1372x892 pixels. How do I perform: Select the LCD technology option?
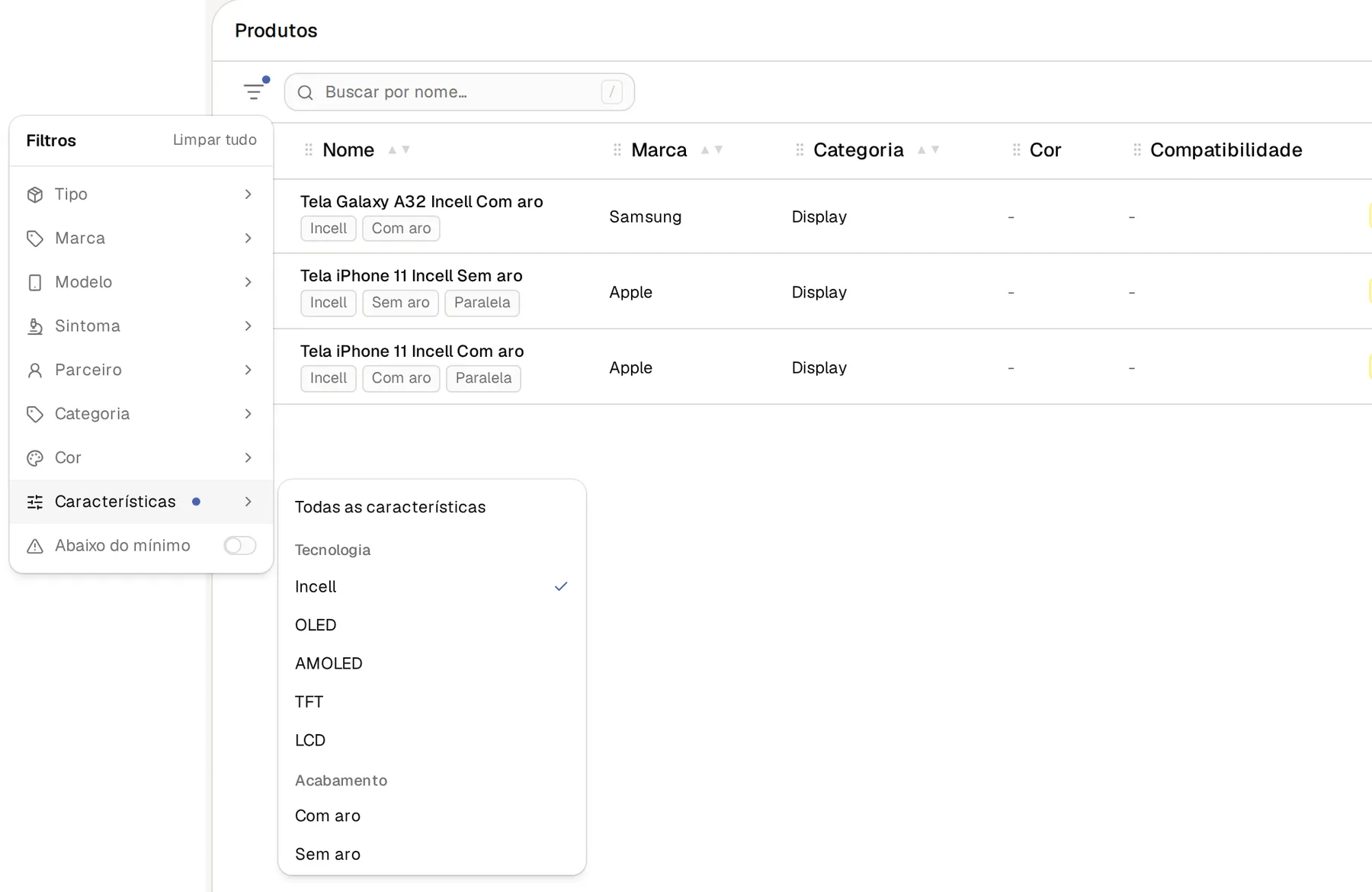pos(432,740)
